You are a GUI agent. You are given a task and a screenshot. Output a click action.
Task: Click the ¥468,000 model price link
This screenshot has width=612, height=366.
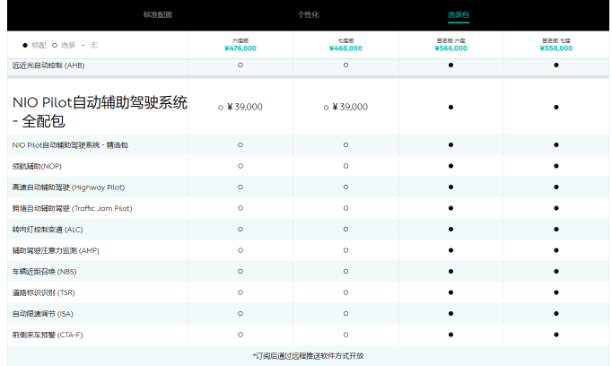click(x=346, y=48)
